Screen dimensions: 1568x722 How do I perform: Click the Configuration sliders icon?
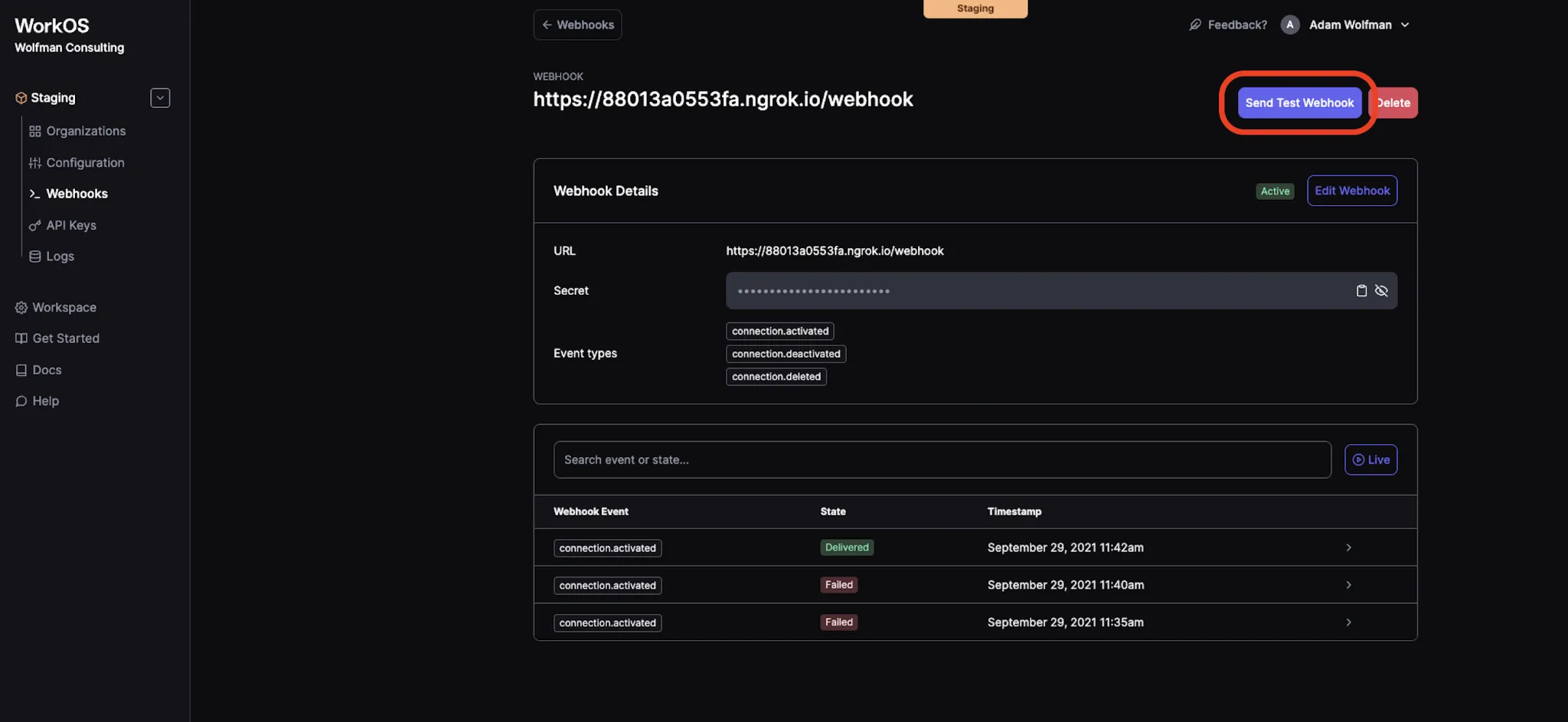[x=35, y=162]
